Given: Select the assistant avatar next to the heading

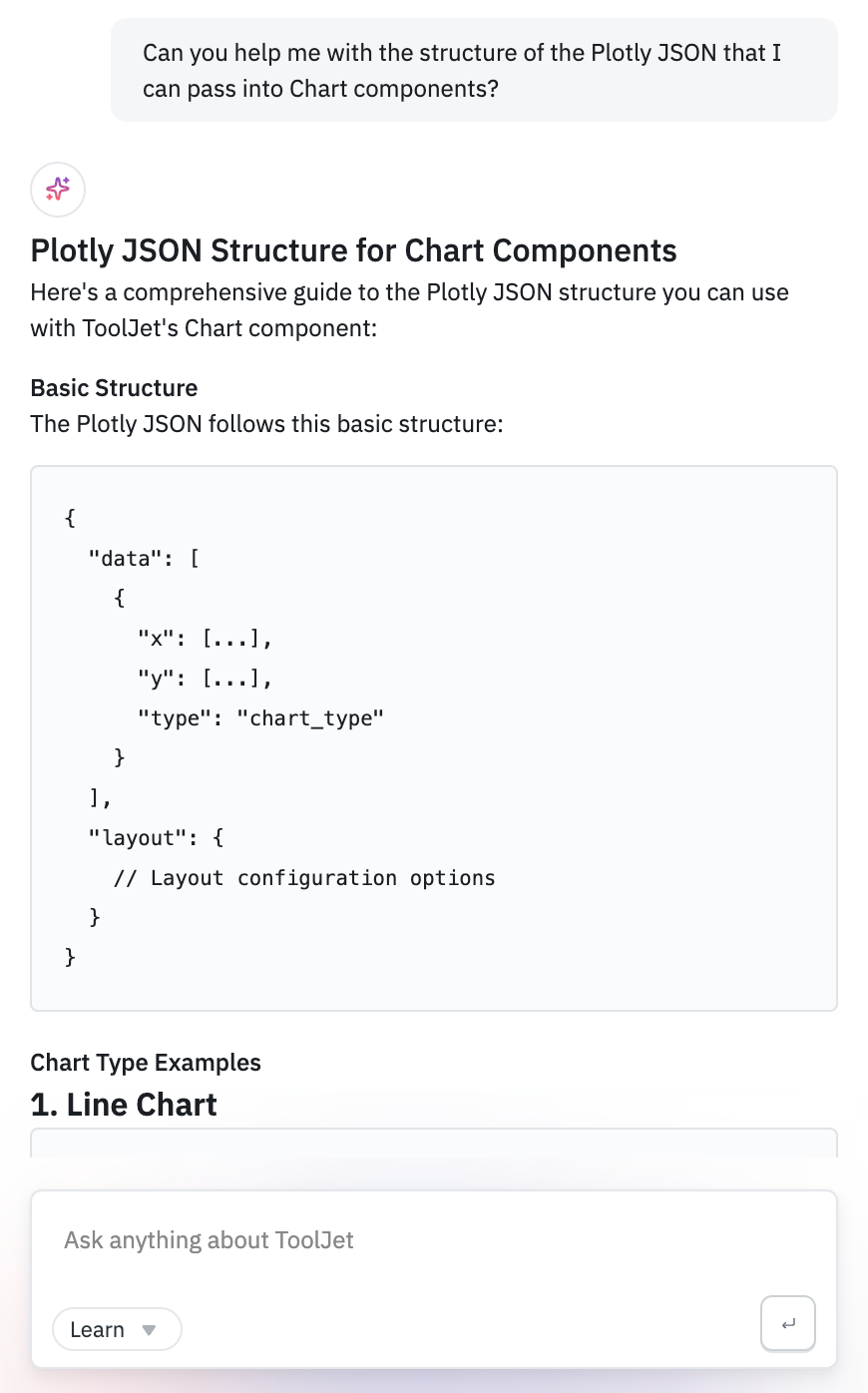Looking at the screenshot, I should (x=57, y=189).
